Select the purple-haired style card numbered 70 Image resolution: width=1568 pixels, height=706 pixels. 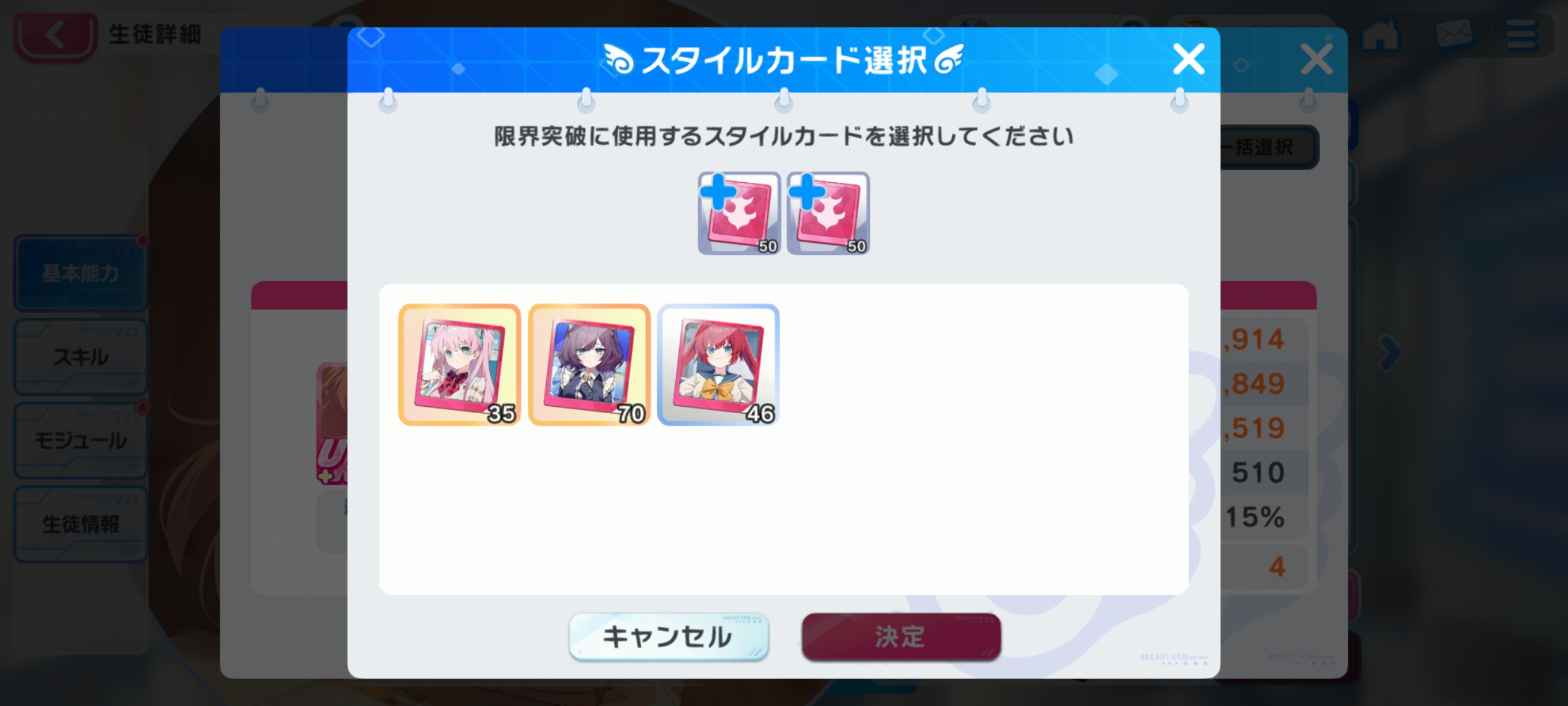589,364
